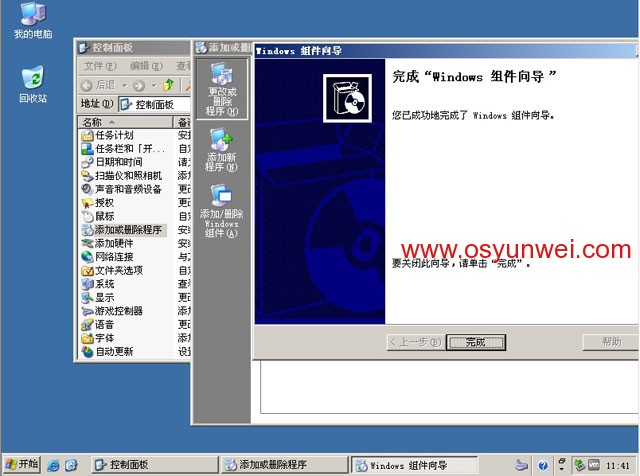Select the 鼠标 item icon
640x476 pixels.
point(87,216)
